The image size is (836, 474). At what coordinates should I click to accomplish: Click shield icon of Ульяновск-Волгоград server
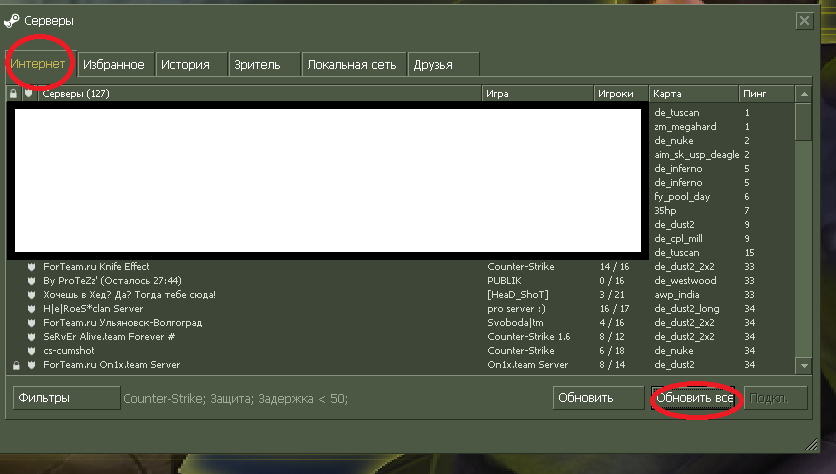(31, 323)
